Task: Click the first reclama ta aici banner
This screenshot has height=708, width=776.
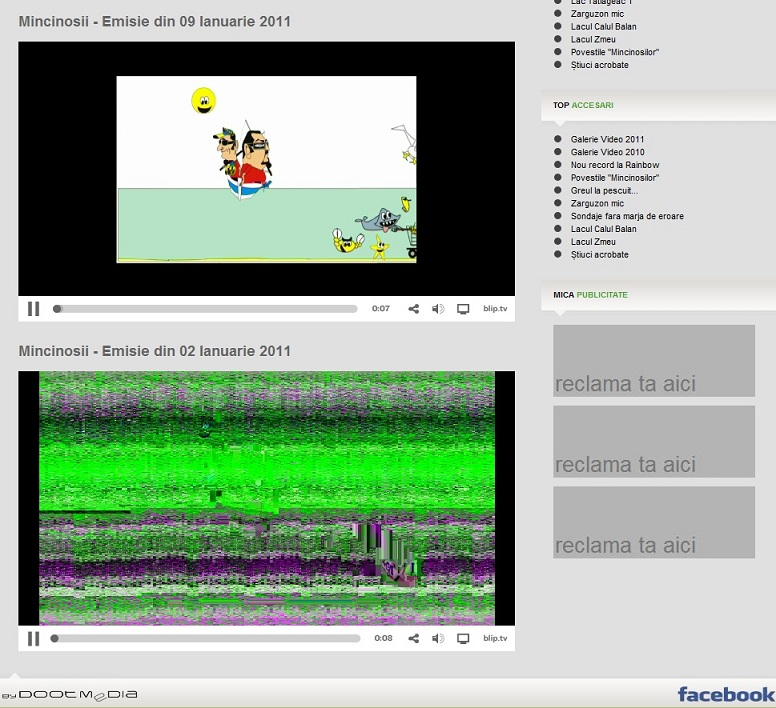Action: point(654,361)
